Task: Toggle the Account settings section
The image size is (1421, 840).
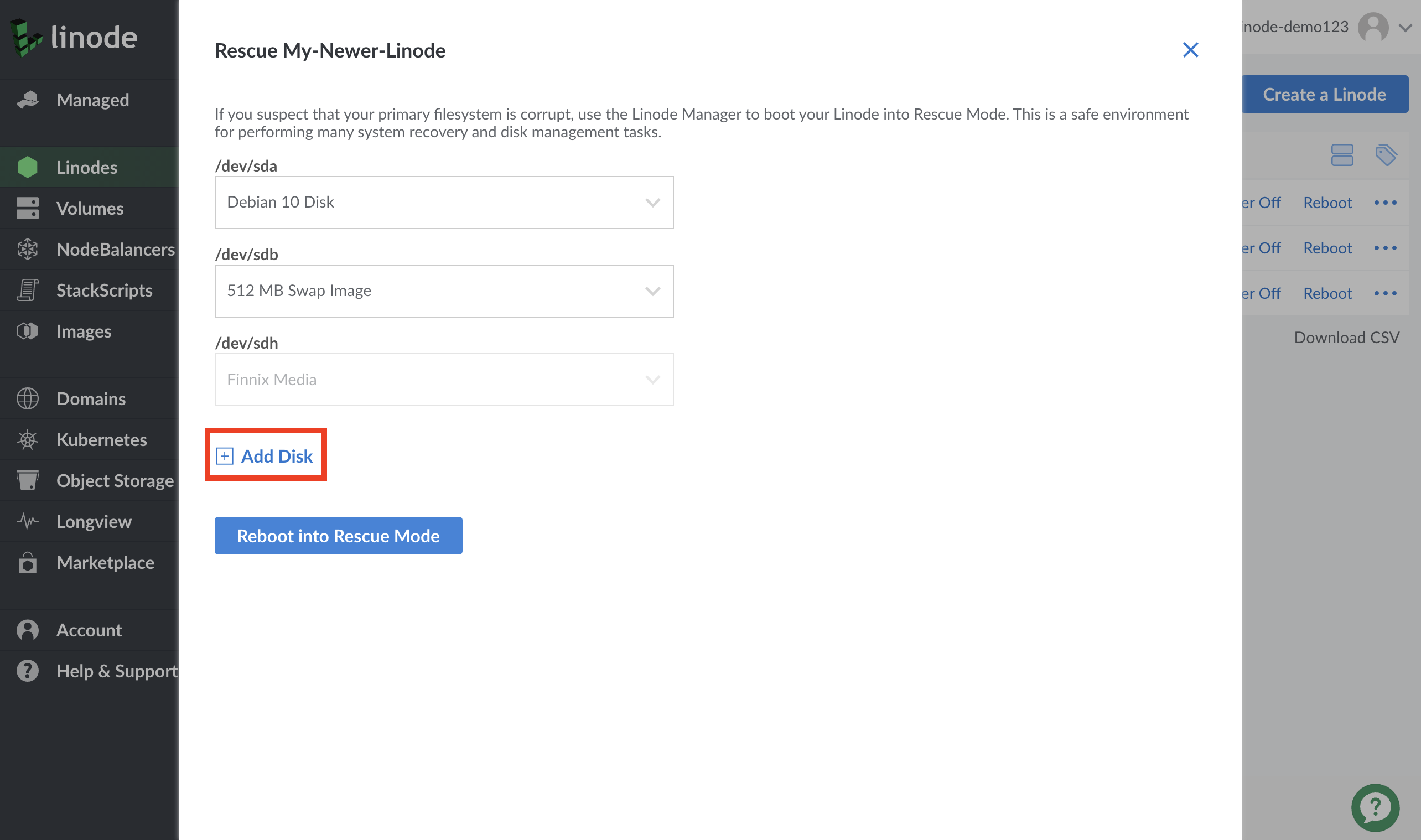Action: (88, 629)
